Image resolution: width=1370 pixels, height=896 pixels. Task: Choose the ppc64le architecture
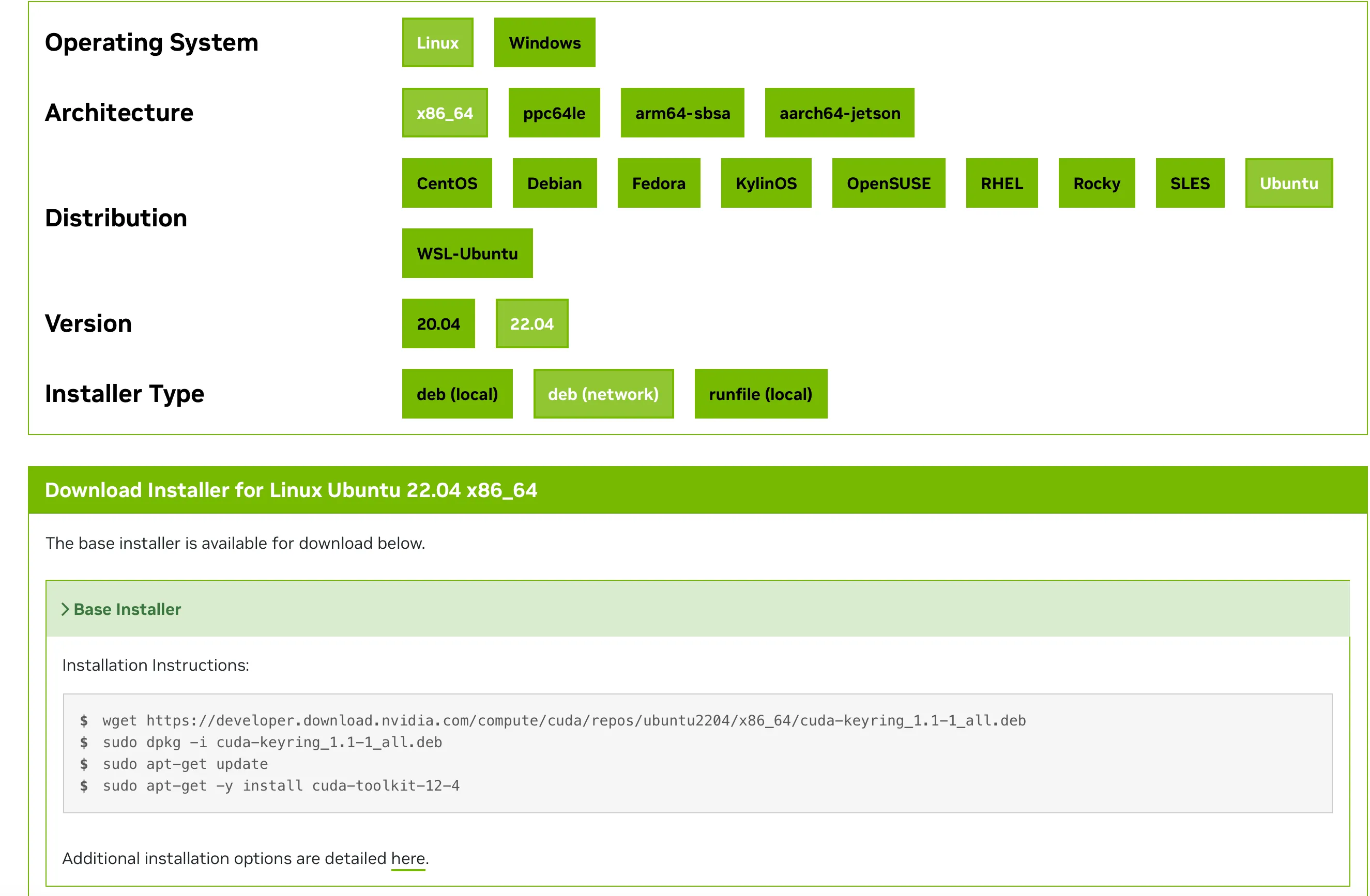pyautogui.click(x=554, y=113)
